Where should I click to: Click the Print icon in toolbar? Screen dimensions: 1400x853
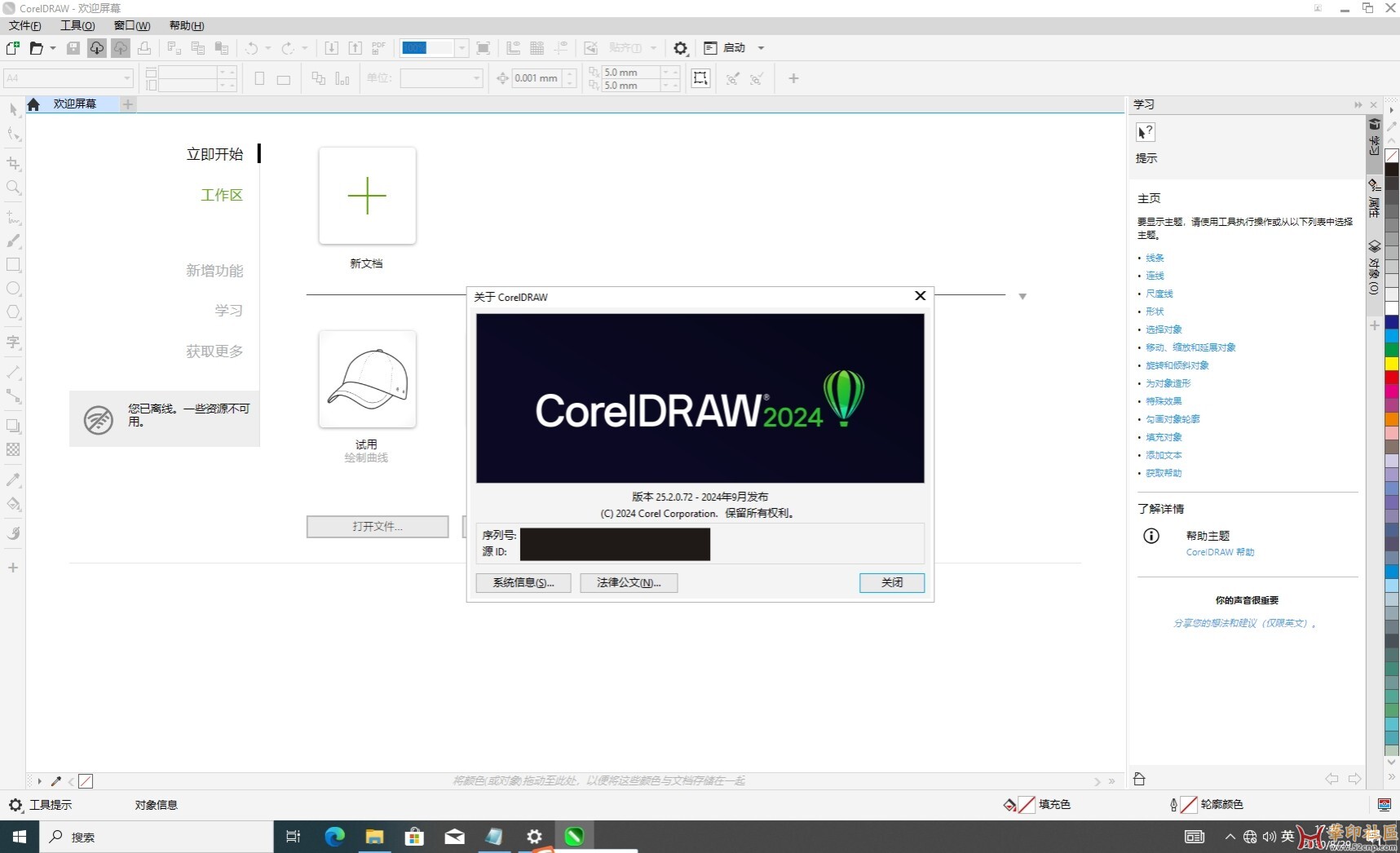144,48
